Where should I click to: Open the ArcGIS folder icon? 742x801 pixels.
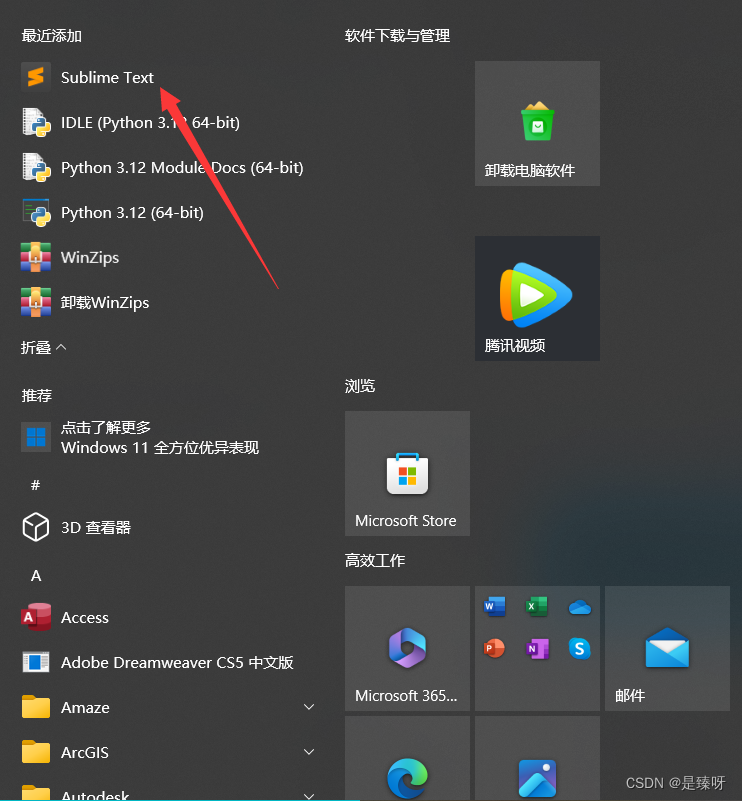[36, 752]
